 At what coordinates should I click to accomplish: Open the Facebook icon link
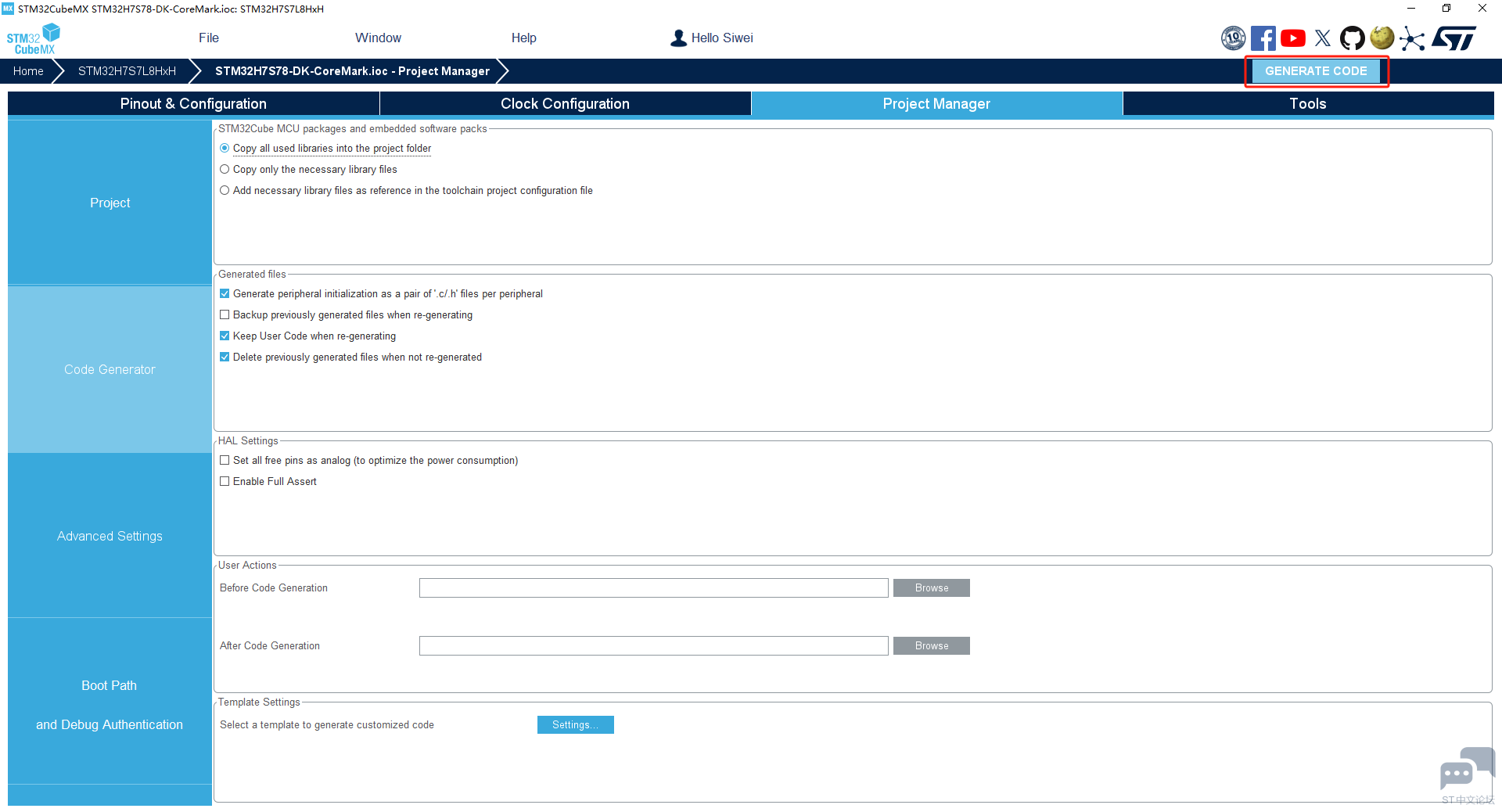[1263, 38]
